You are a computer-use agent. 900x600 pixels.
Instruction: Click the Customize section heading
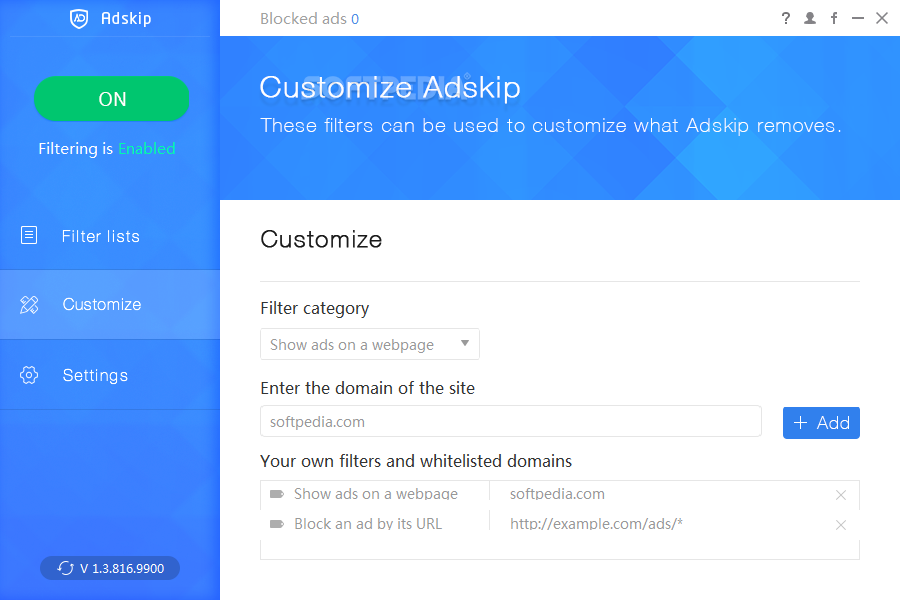tap(321, 239)
